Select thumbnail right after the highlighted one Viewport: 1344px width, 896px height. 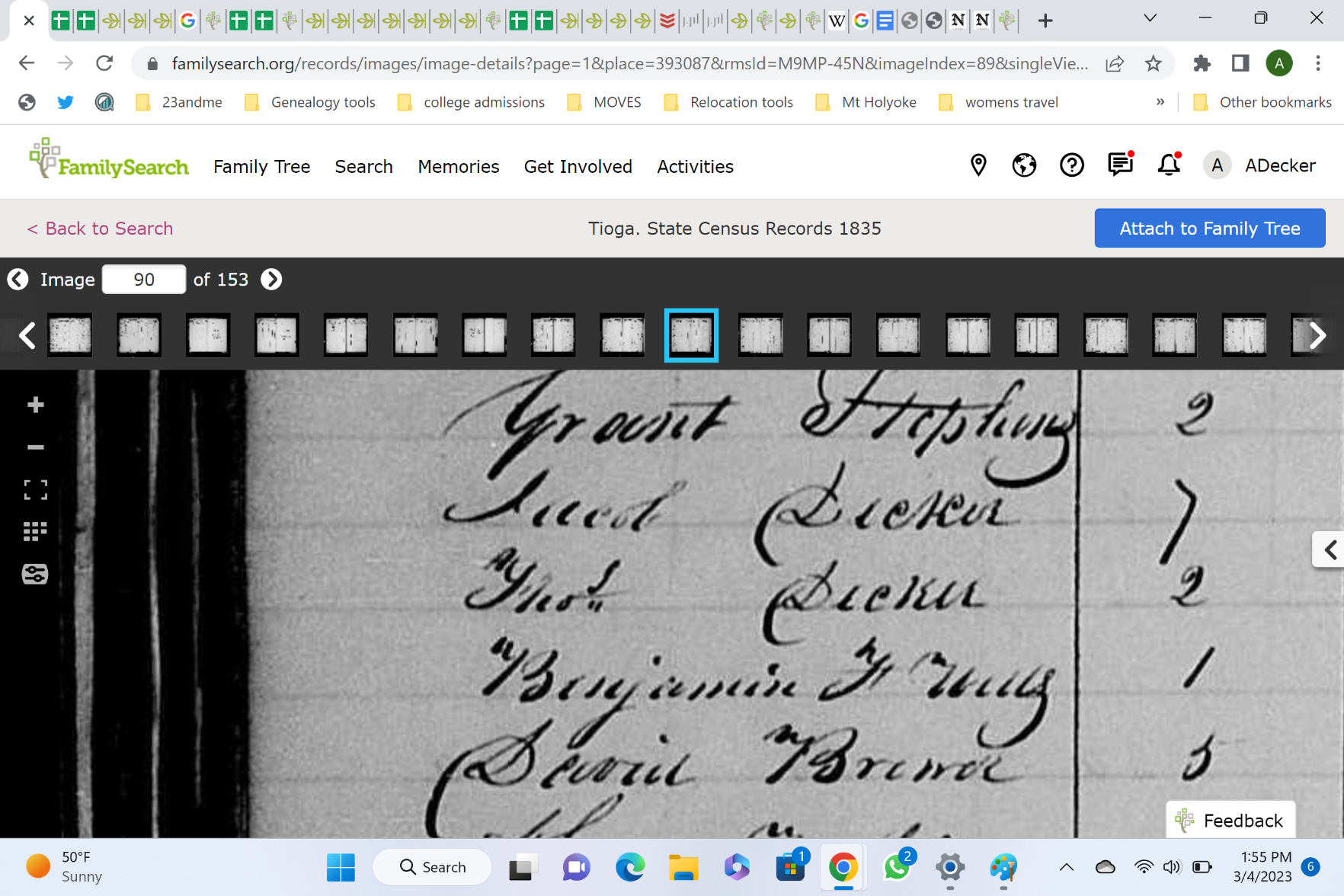[760, 335]
